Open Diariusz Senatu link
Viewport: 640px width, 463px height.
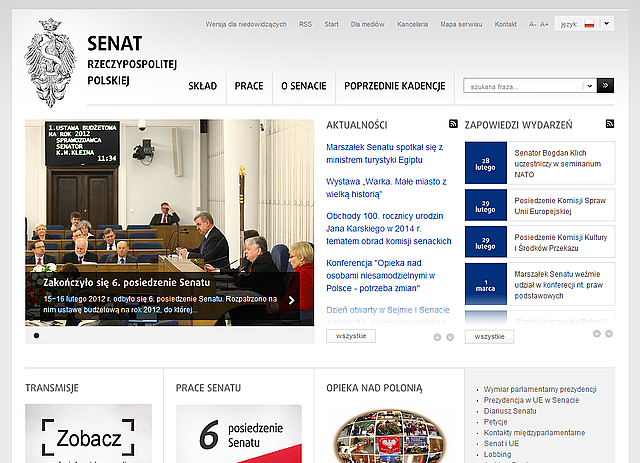tap(510, 411)
